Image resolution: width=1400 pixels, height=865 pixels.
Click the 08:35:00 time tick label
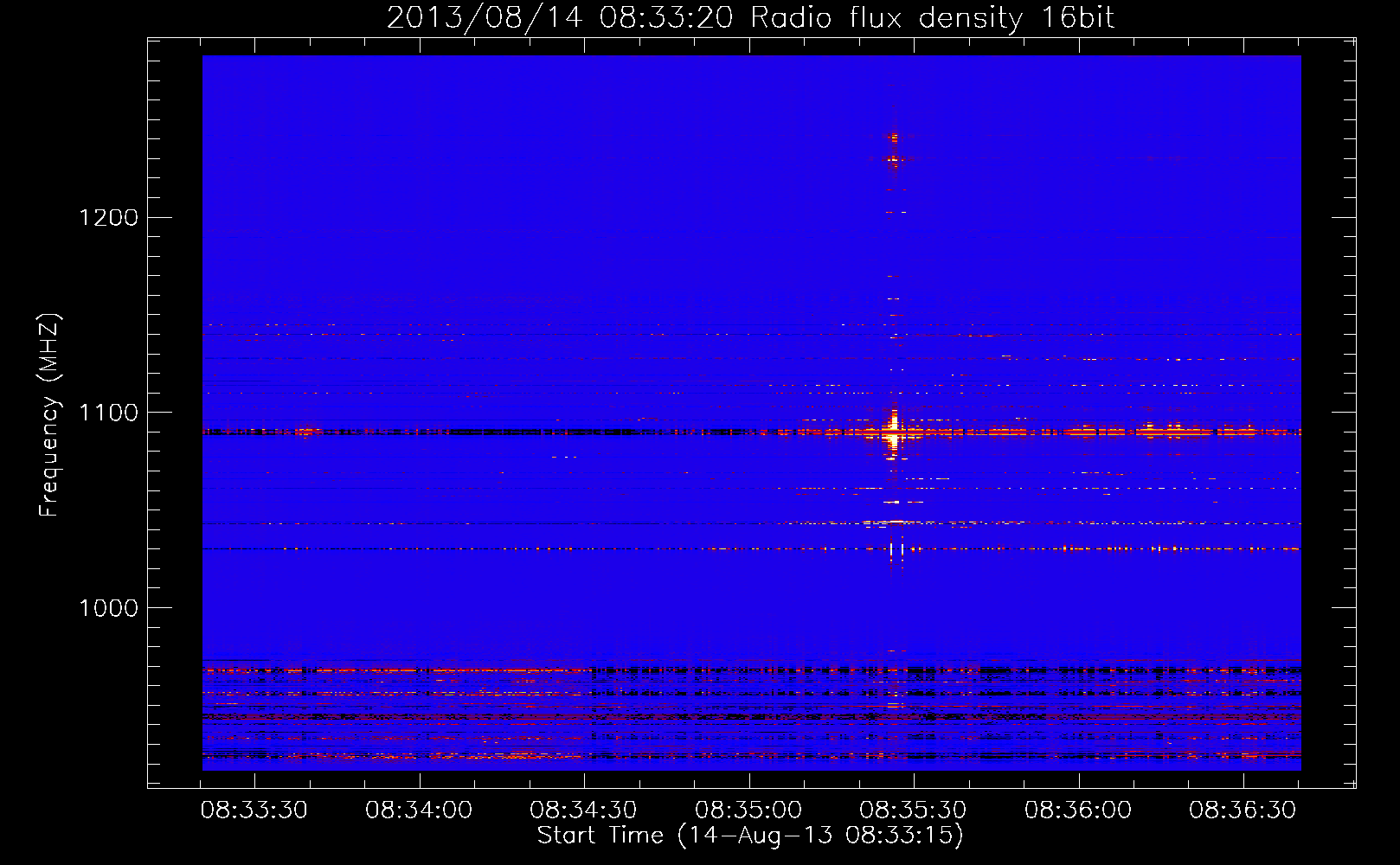(x=748, y=810)
